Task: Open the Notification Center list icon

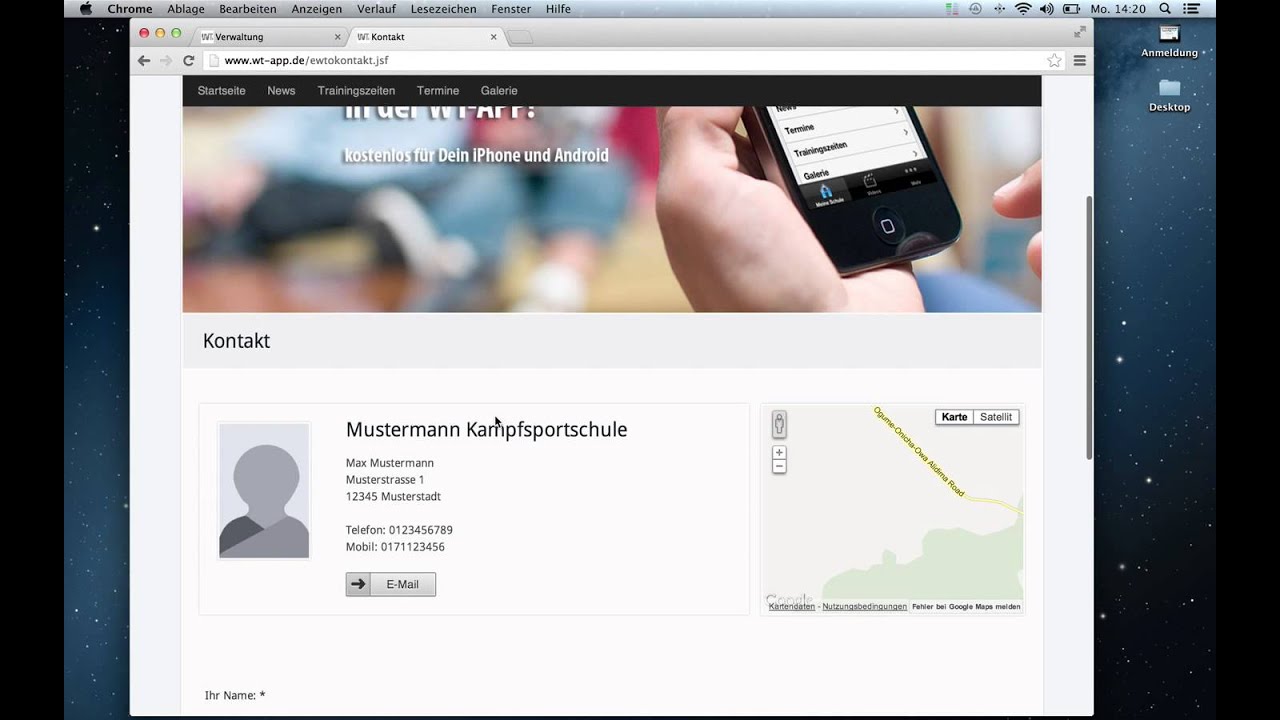Action: coord(1191,9)
